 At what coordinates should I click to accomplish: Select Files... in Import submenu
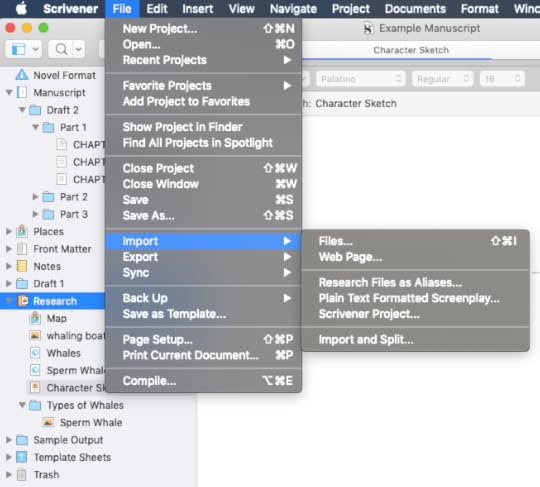pyautogui.click(x=415, y=241)
